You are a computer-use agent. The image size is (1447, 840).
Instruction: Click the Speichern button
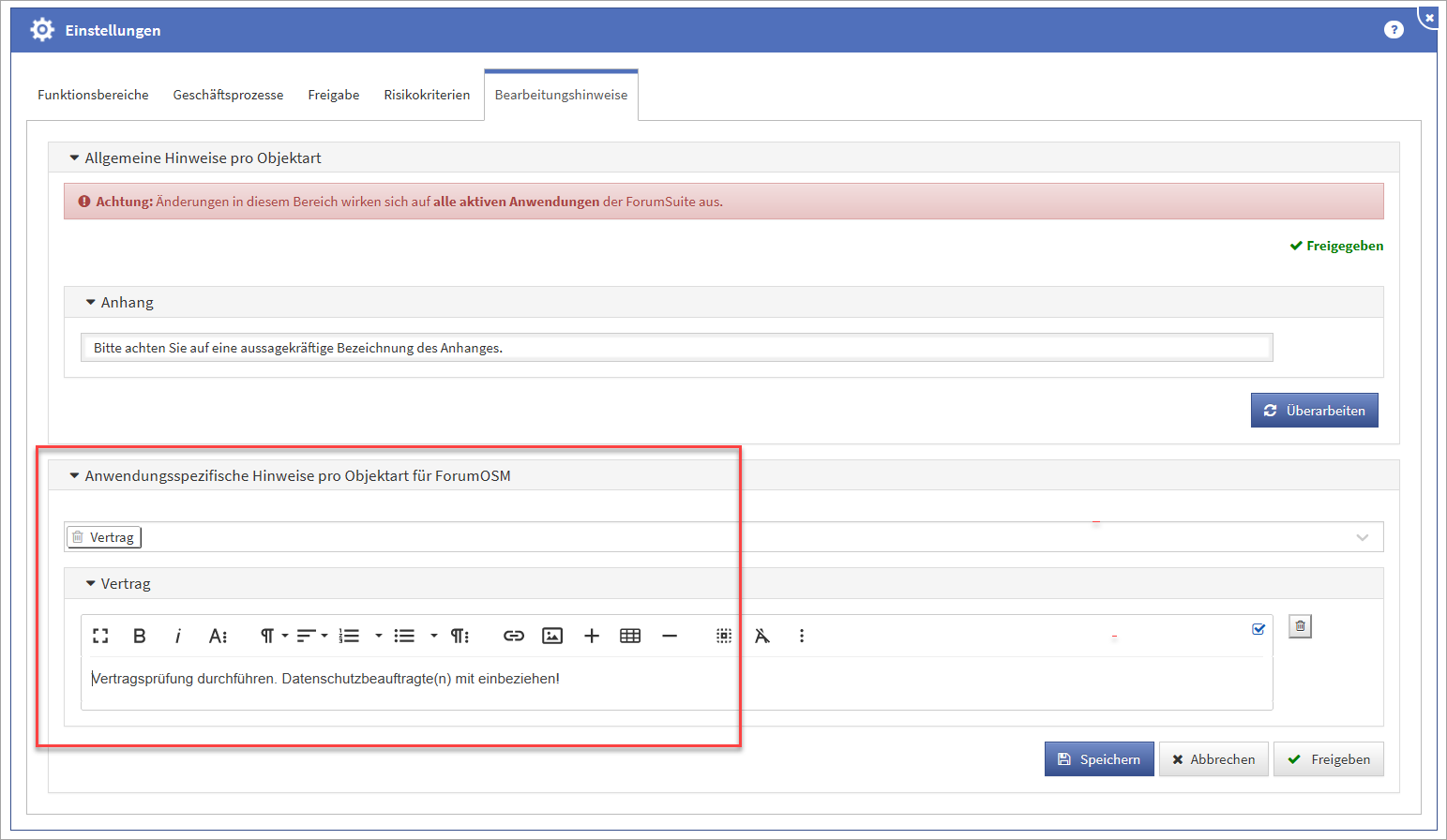1099,759
